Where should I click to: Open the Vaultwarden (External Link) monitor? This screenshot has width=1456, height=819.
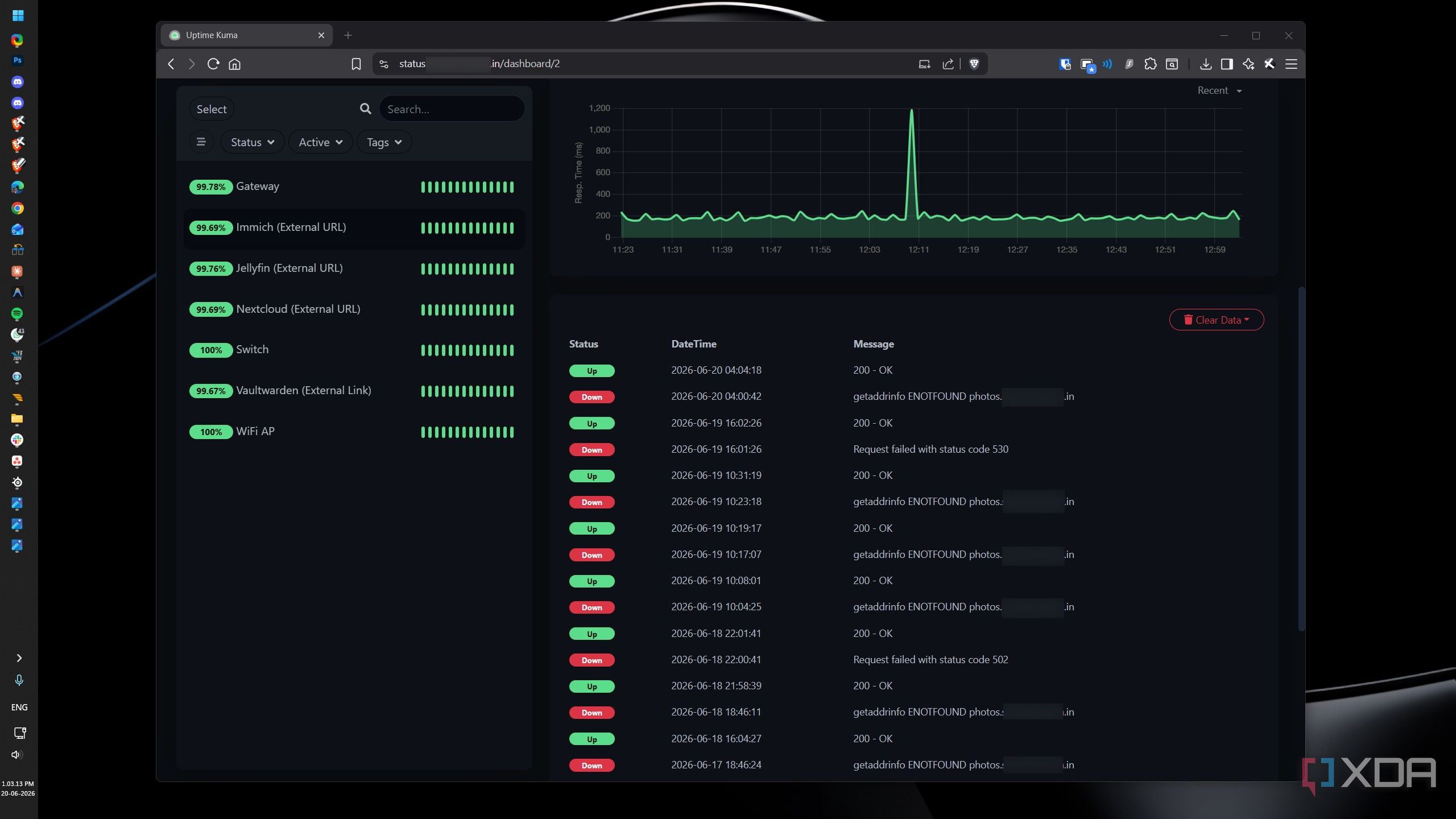click(x=354, y=391)
